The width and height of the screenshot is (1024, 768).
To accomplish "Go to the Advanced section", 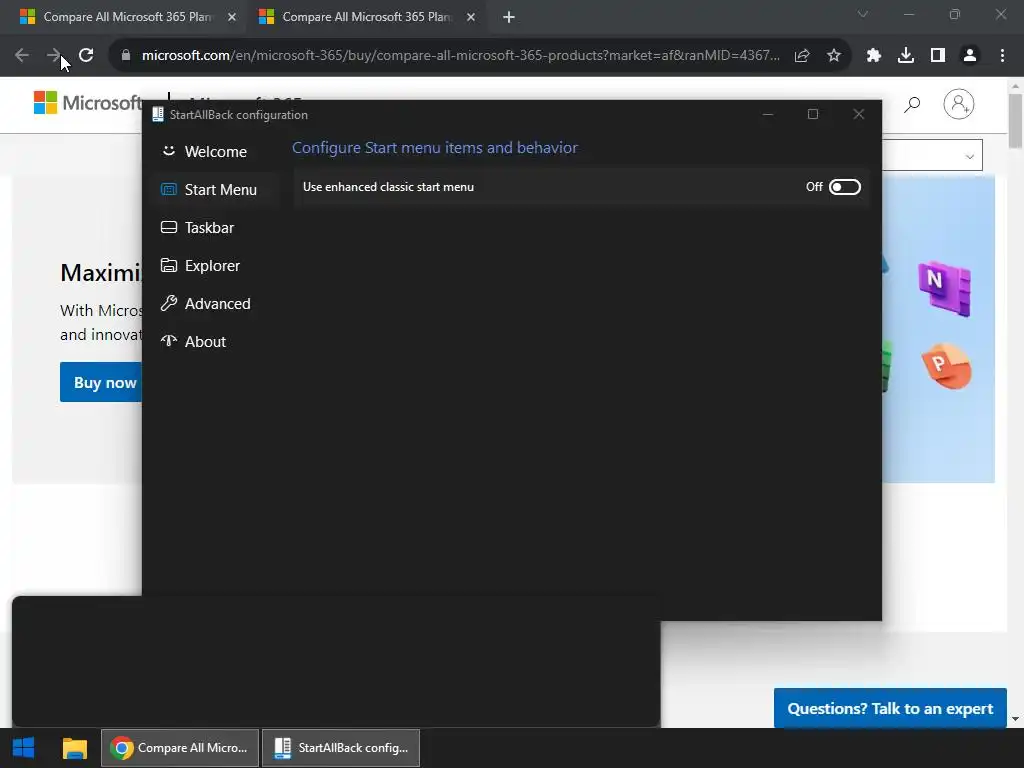I will click(214, 303).
